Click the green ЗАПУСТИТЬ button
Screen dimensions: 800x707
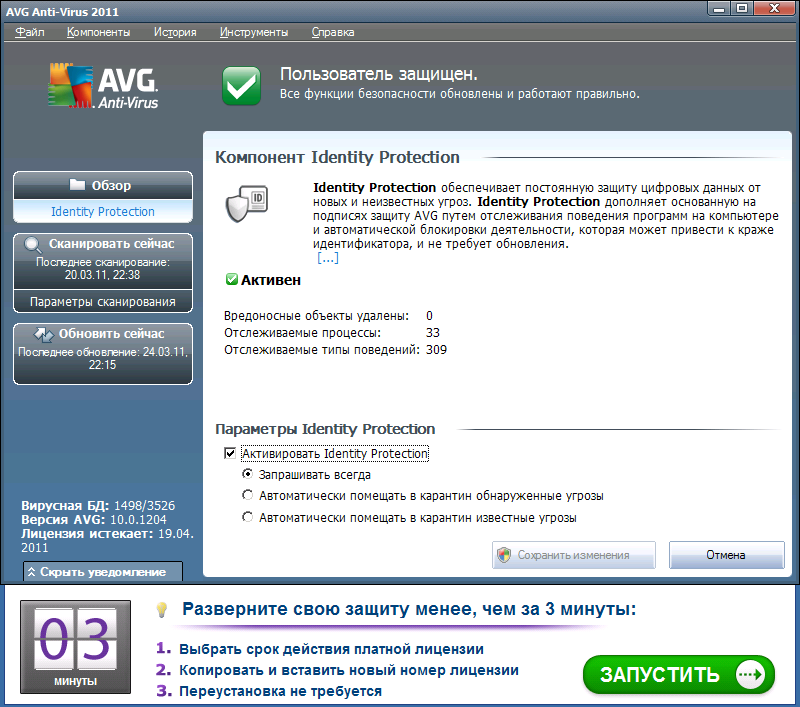tap(679, 675)
